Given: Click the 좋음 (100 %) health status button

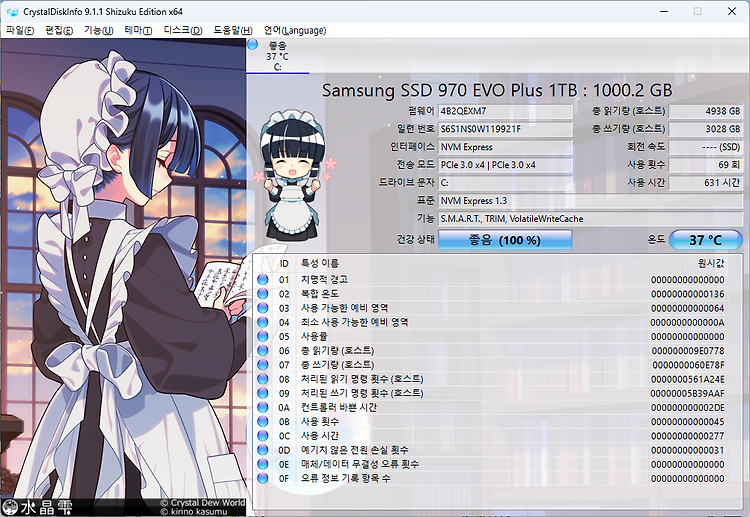Looking at the screenshot, I should 505,240.
